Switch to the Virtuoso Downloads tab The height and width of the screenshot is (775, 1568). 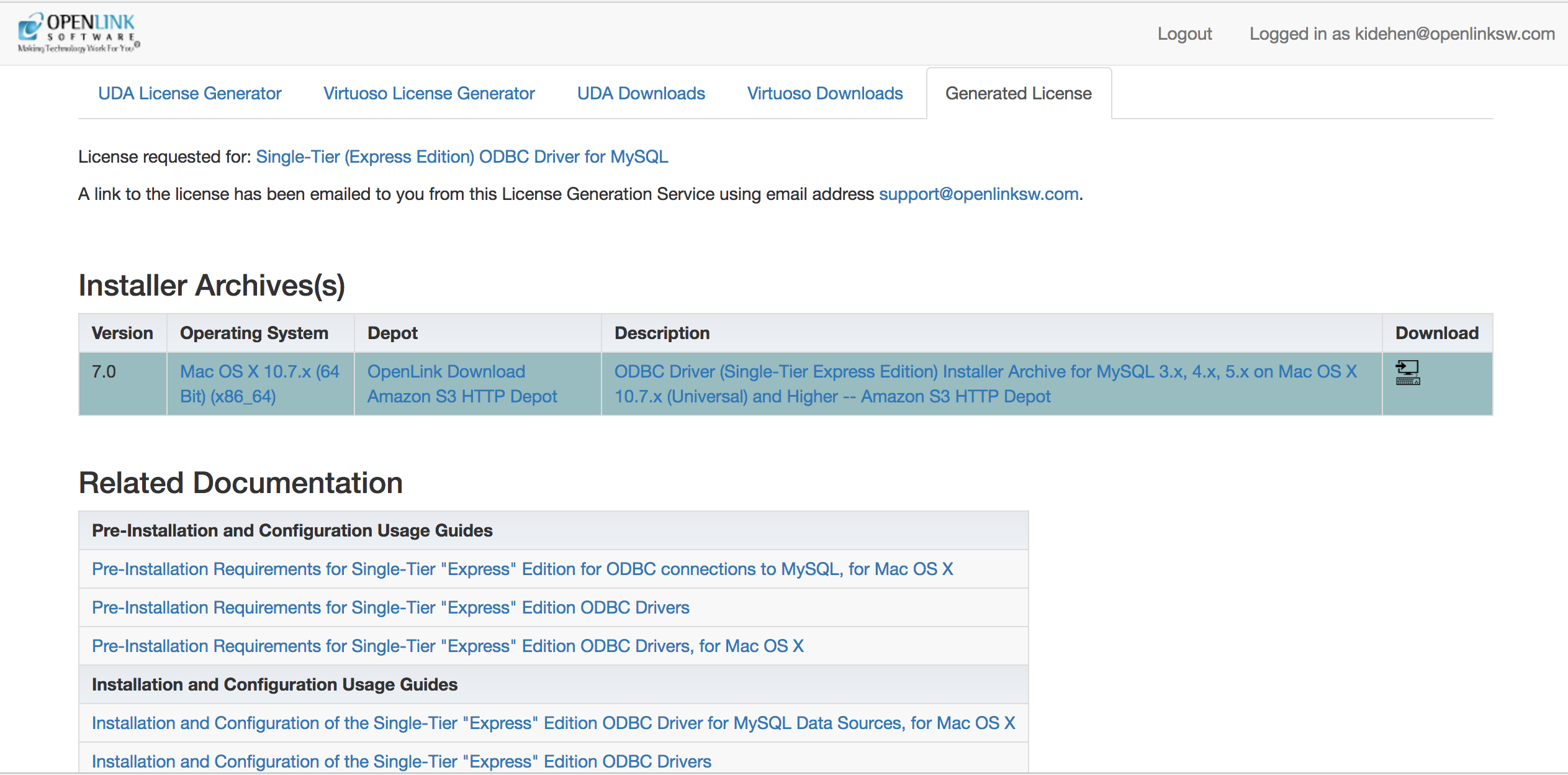click(825, 93)
